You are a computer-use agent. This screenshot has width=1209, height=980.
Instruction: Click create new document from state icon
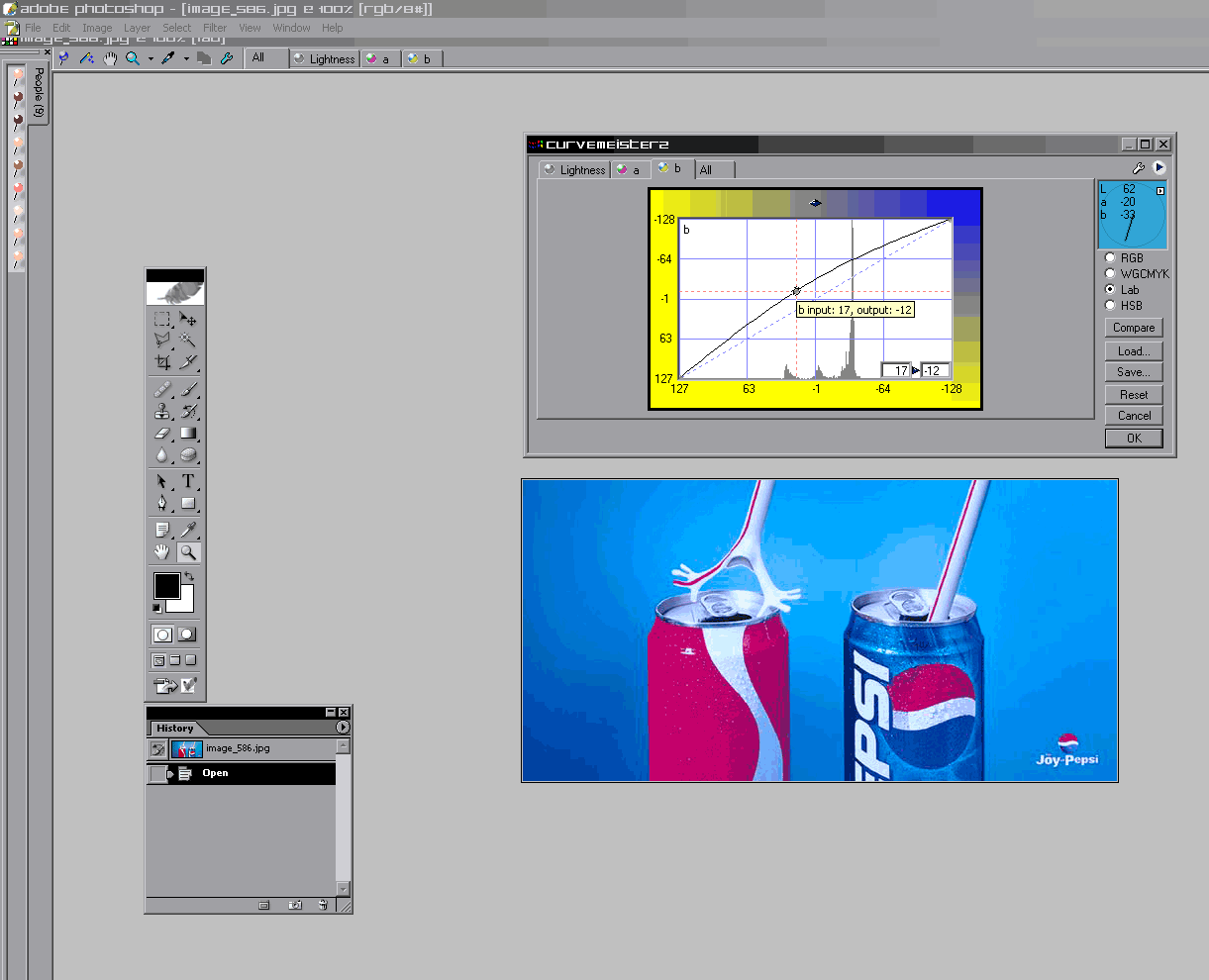(263, 905)
